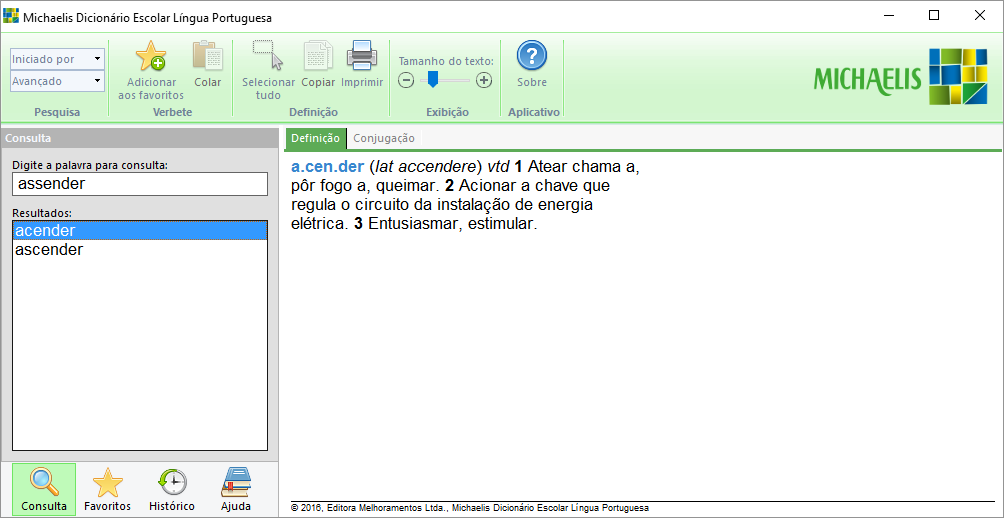Open the Iniciado por dropdown
This screenshot has width=1004, height=518.
58,59
